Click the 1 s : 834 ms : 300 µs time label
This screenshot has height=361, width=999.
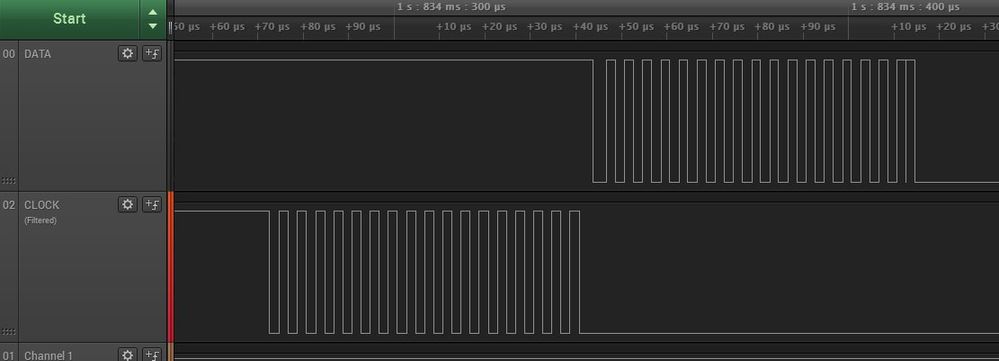[x=451, y=7]
